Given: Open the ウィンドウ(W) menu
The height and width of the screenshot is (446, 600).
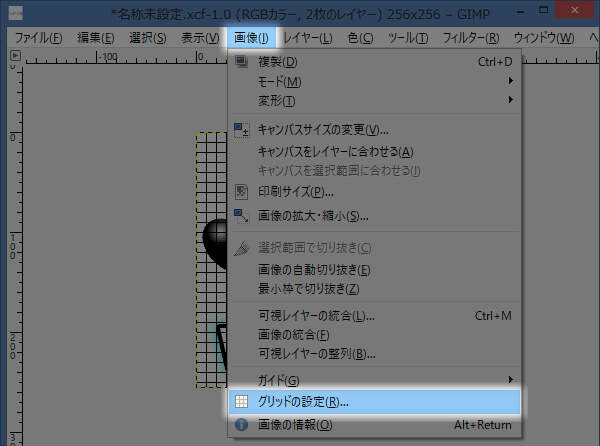Looking at the screenshot, I should coord(544,38).
